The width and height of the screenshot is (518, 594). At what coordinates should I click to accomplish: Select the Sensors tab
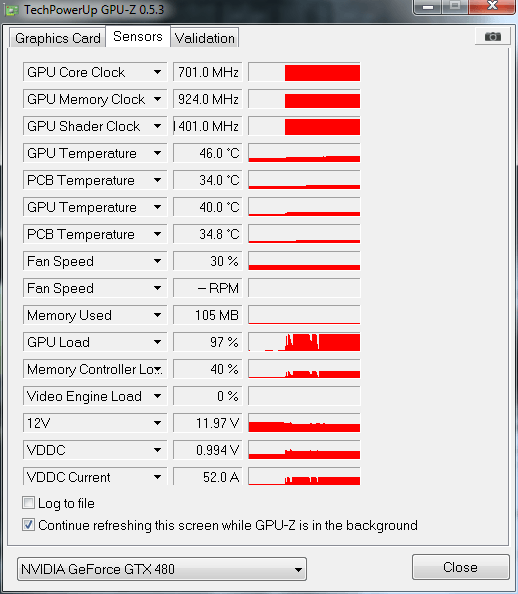point(138,36)
